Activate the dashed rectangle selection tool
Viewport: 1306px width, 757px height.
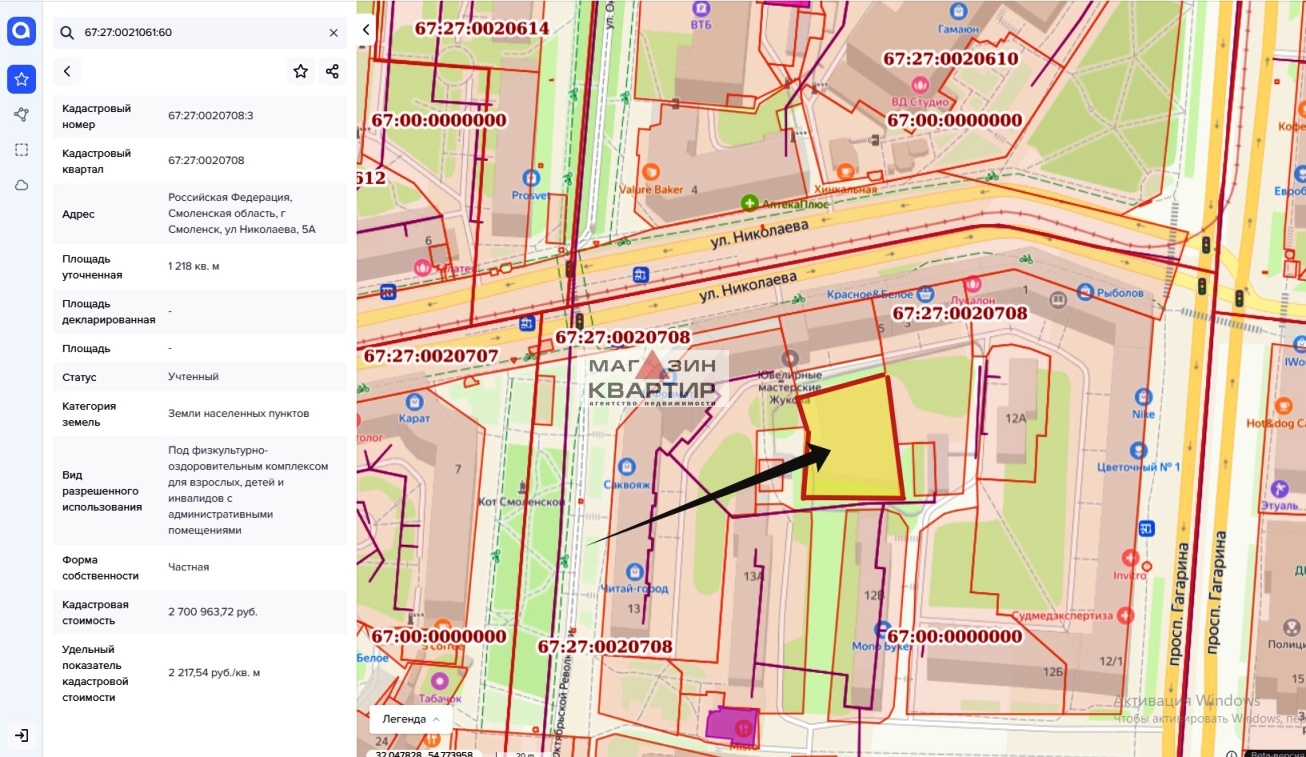coord(21,150)
